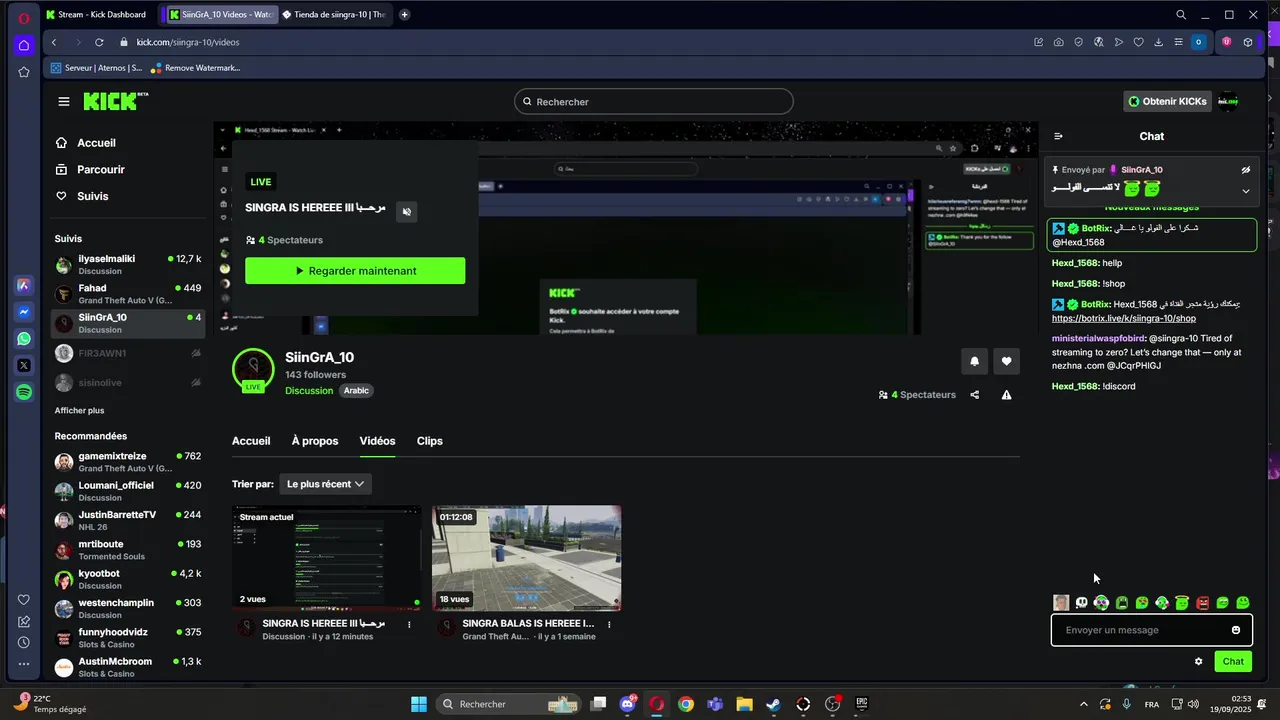The width and height of the screenshot is (1280, 720).
Task: Open options menu for SINGRA IS HEREEE video
Action: [409, 624]
